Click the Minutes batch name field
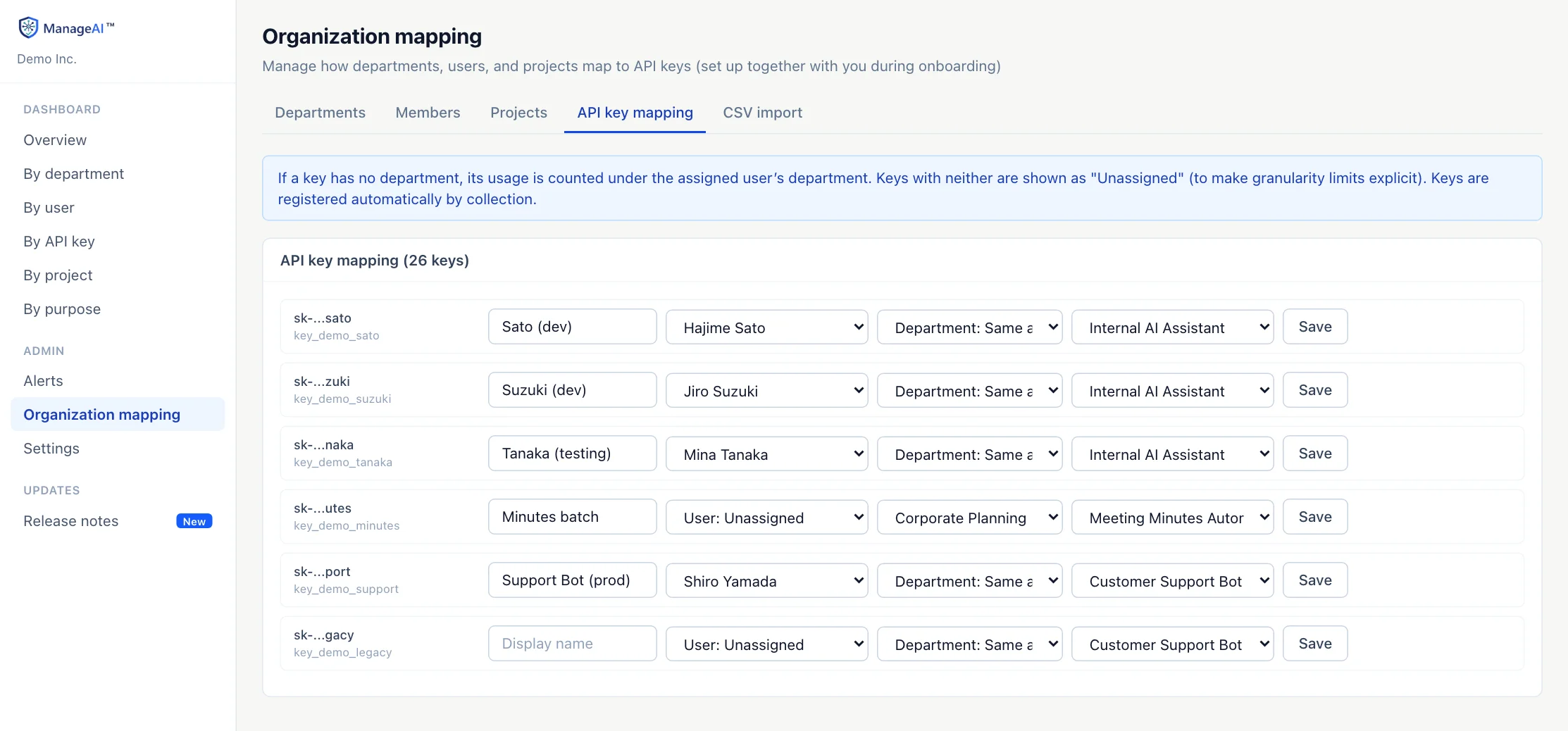 tap(573, 517)
